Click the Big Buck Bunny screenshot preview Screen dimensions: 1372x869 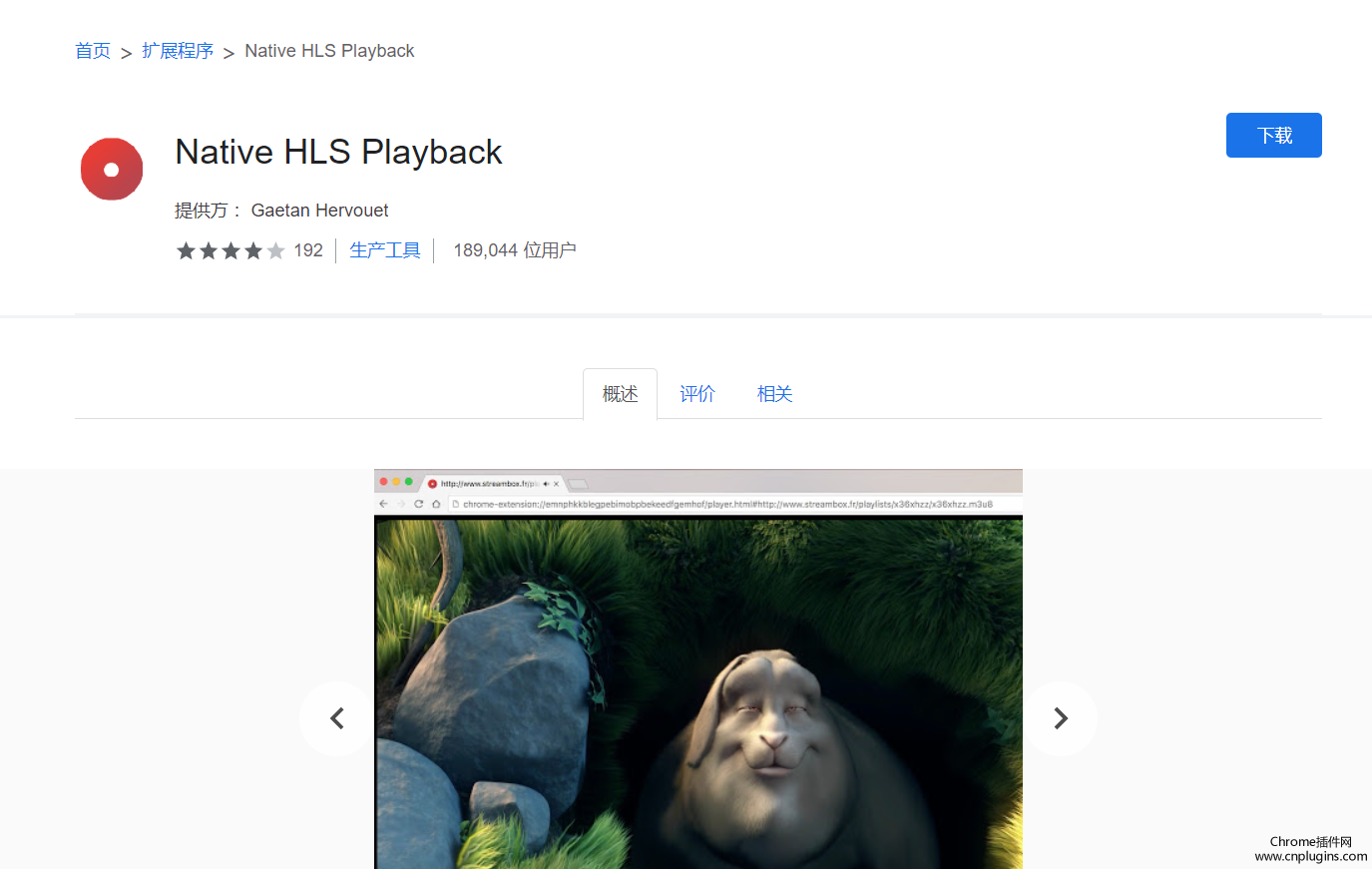pyautogui.click(x=698, y=668)
